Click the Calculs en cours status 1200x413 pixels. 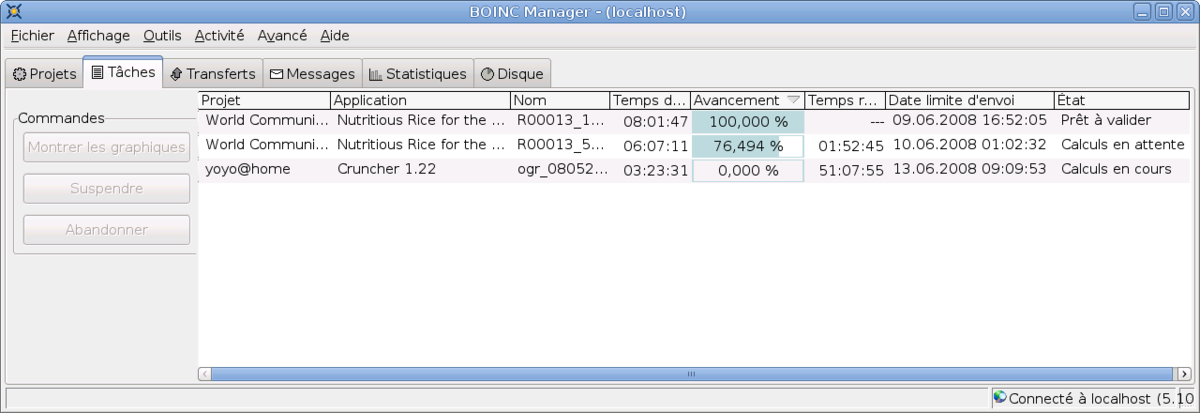coord(1116,169)
